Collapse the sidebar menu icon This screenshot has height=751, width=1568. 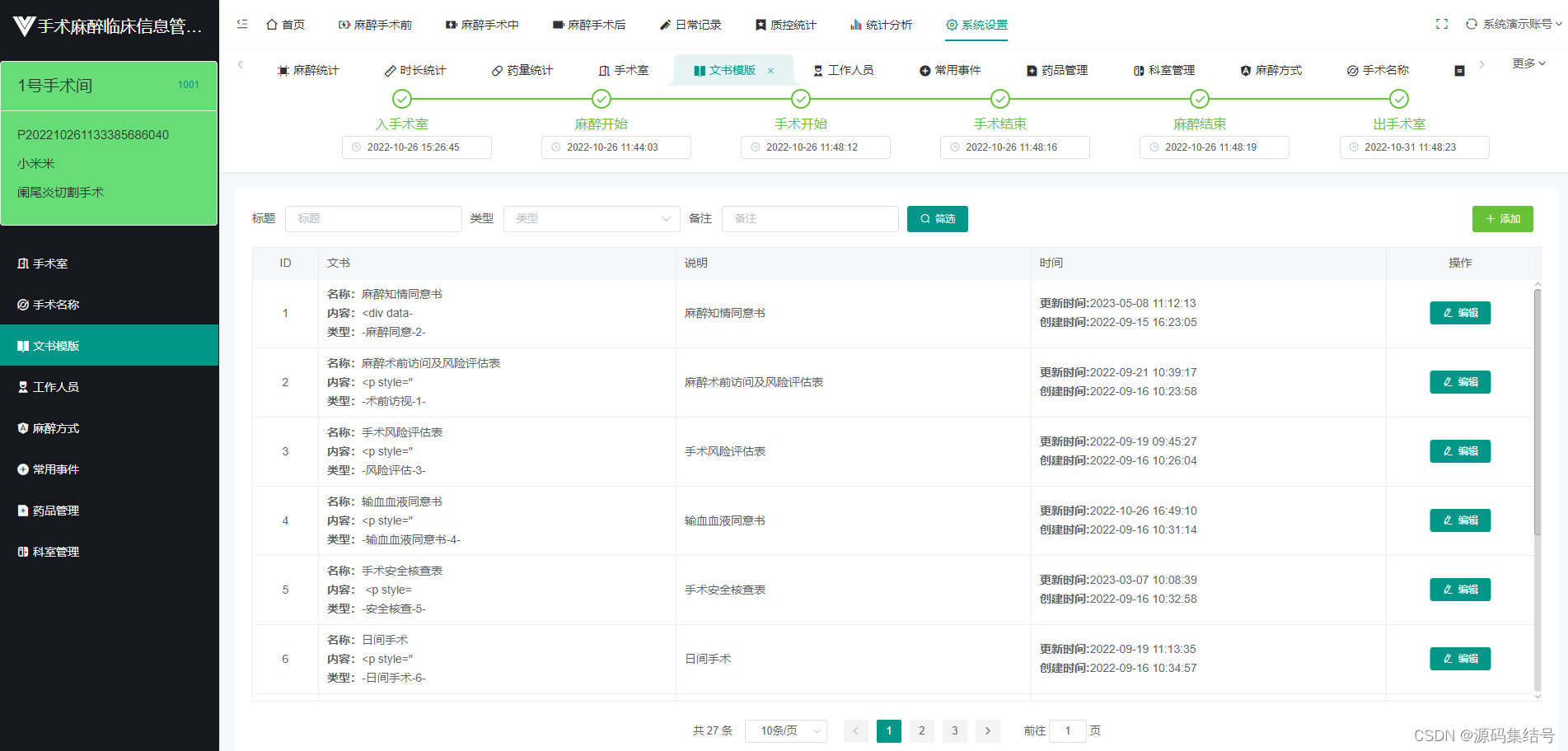242,25
